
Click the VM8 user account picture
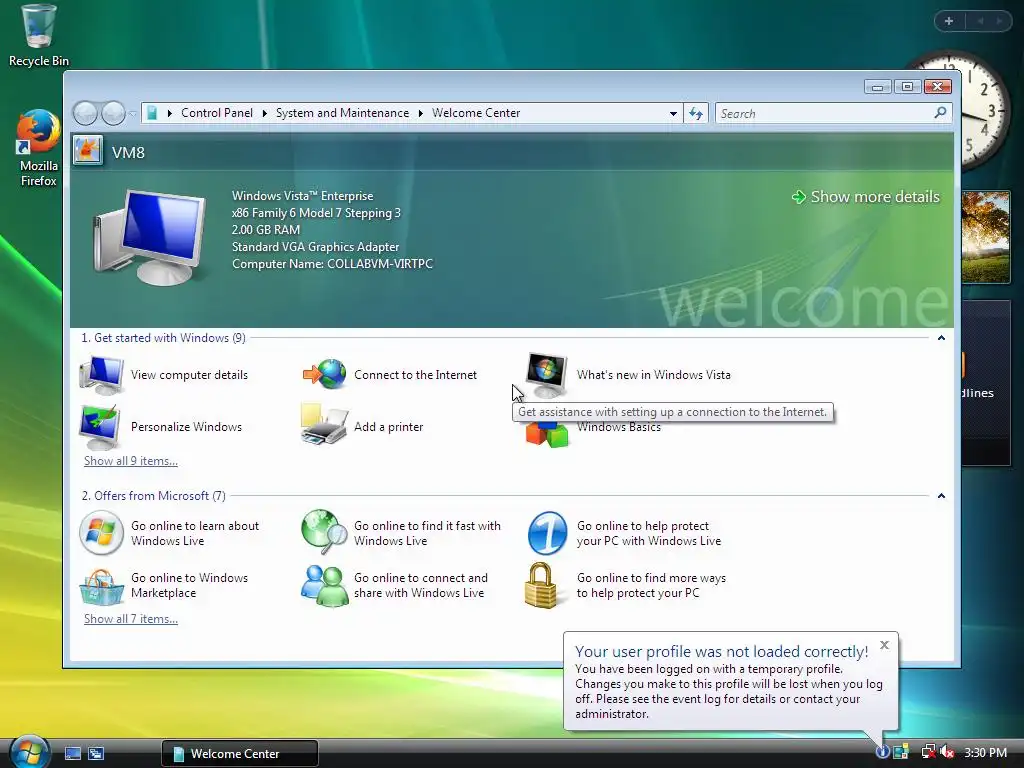tap(88, 150)
